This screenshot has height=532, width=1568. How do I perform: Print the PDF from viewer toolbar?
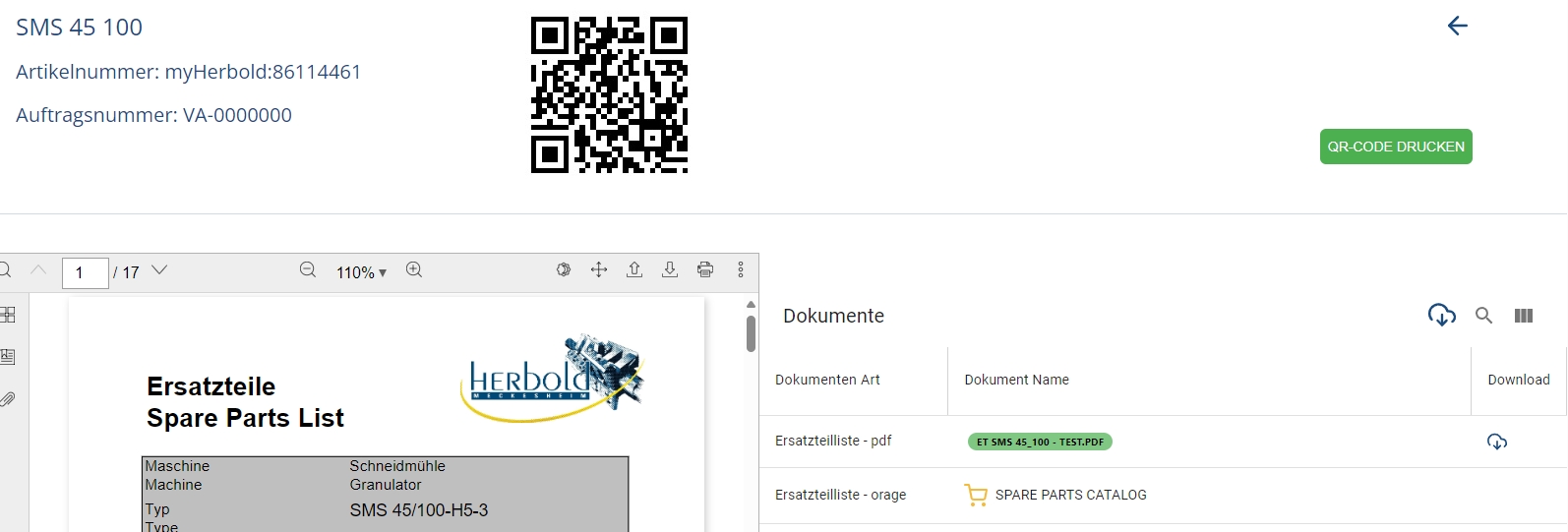(x=705, y=270)
